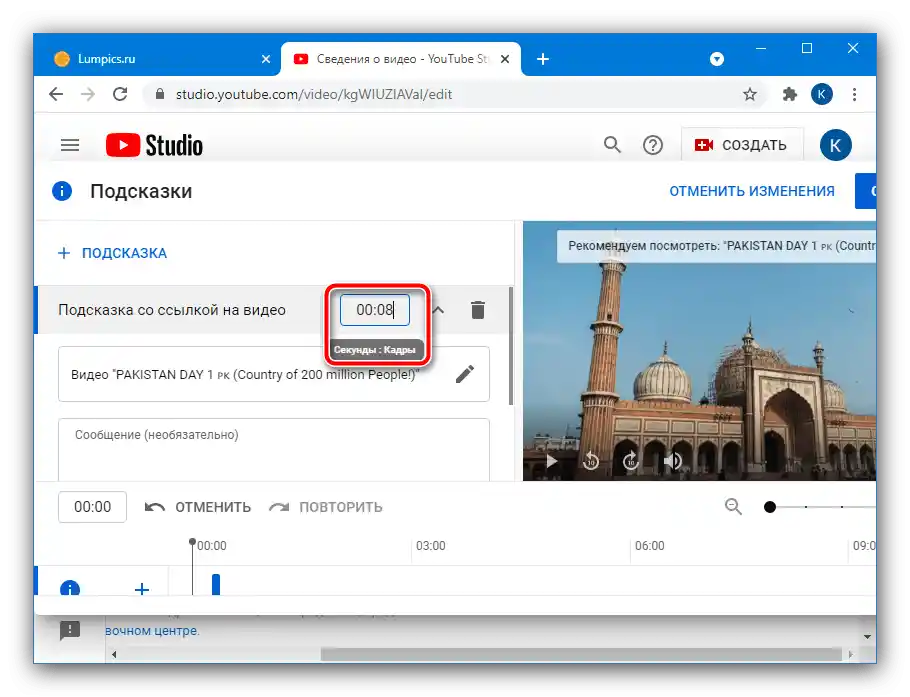Click the blue info icon beside Подсказки
This screenshot has width=910, height=697.
point(62,191)
